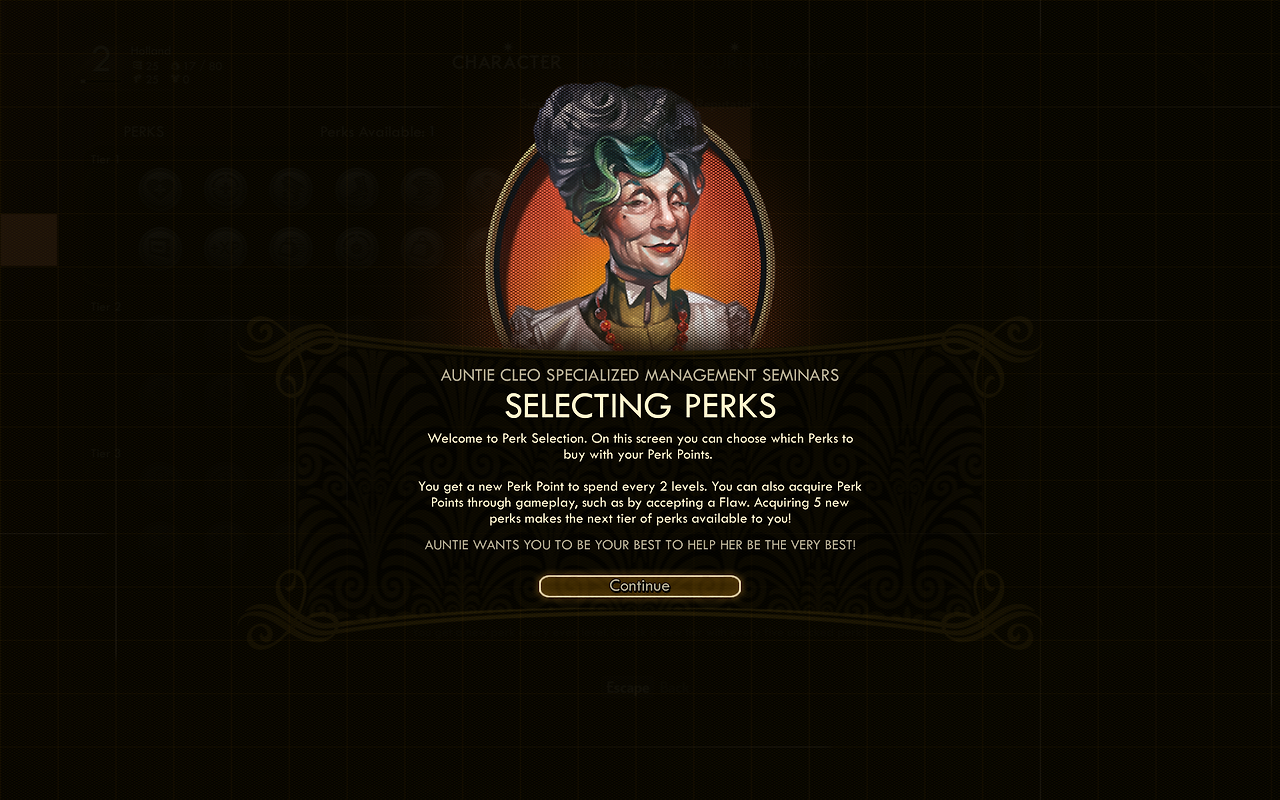Click the SELECTING PERKS heading text

[x=640, y=406]
